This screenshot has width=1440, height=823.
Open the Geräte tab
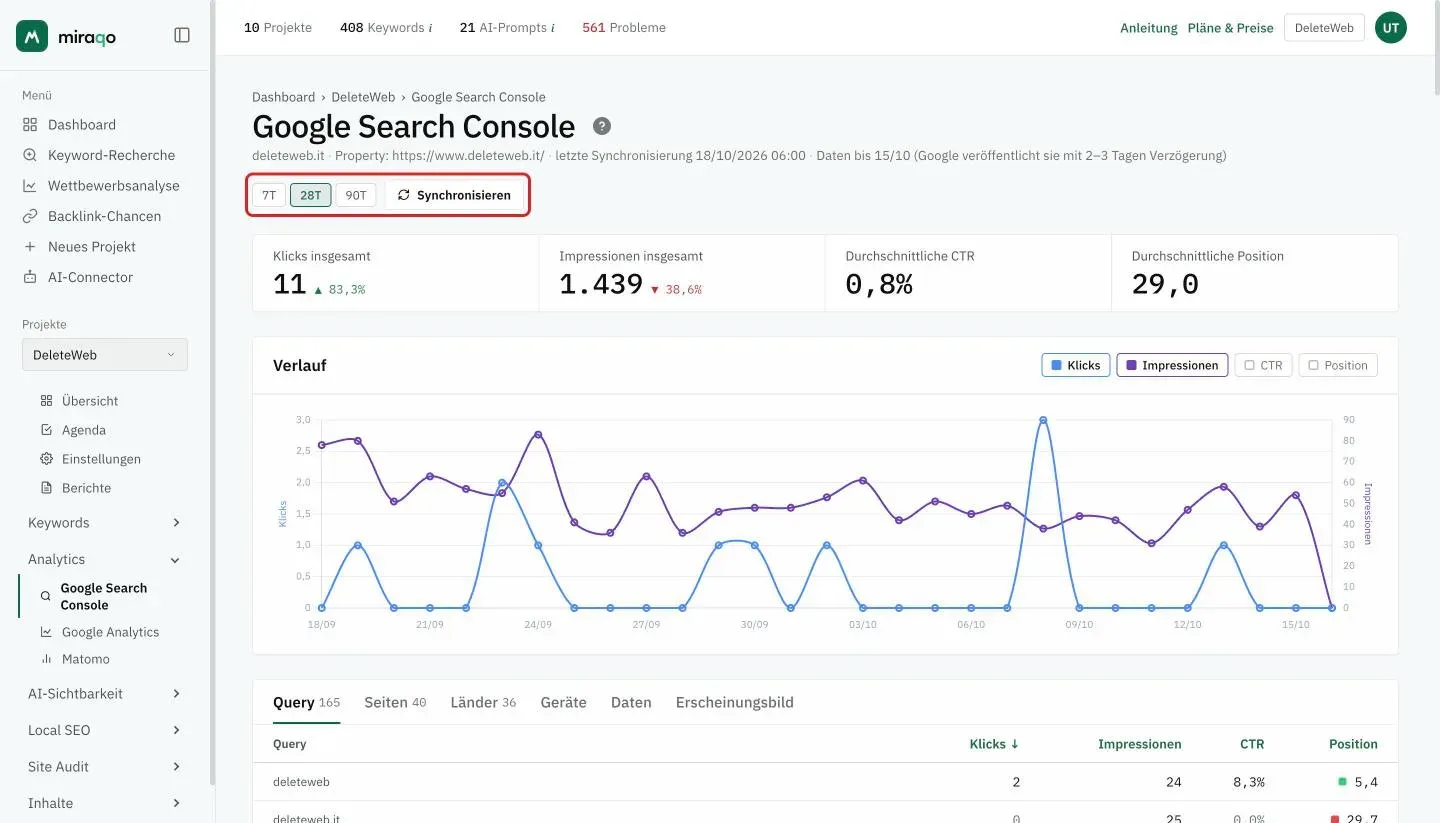point(563,702)
